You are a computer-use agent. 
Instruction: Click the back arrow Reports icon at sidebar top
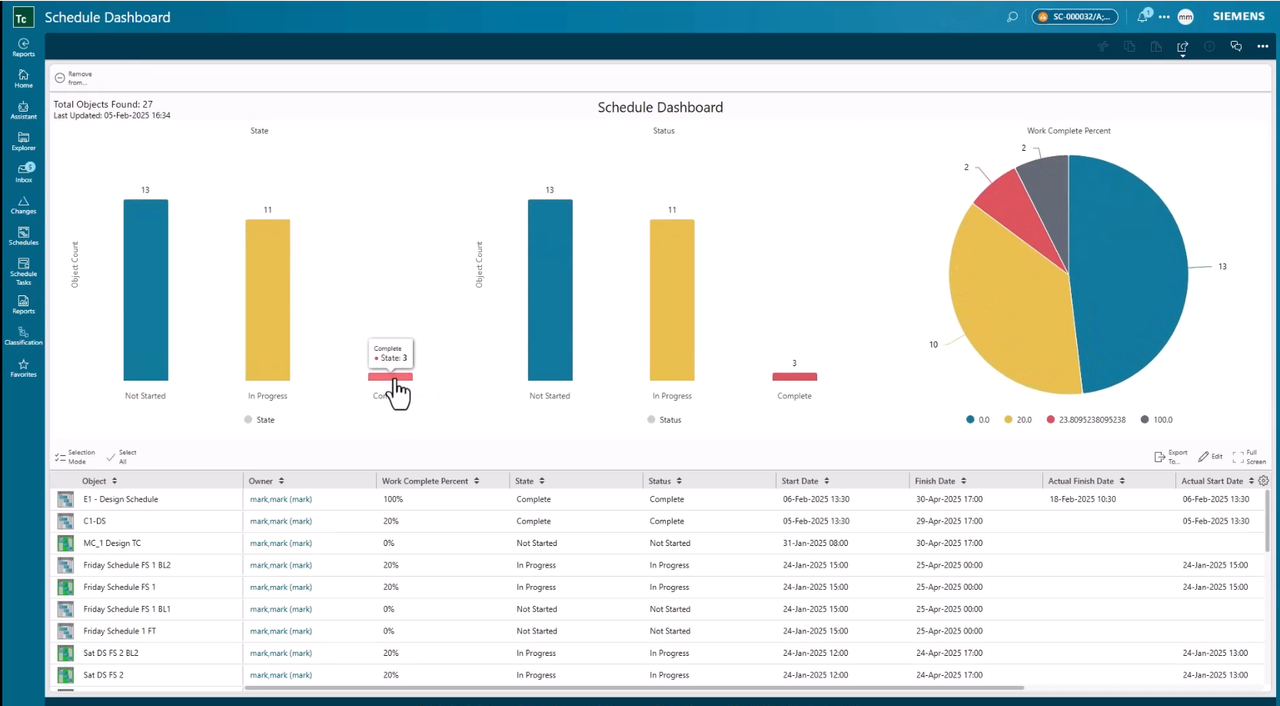tap(23, 47)
